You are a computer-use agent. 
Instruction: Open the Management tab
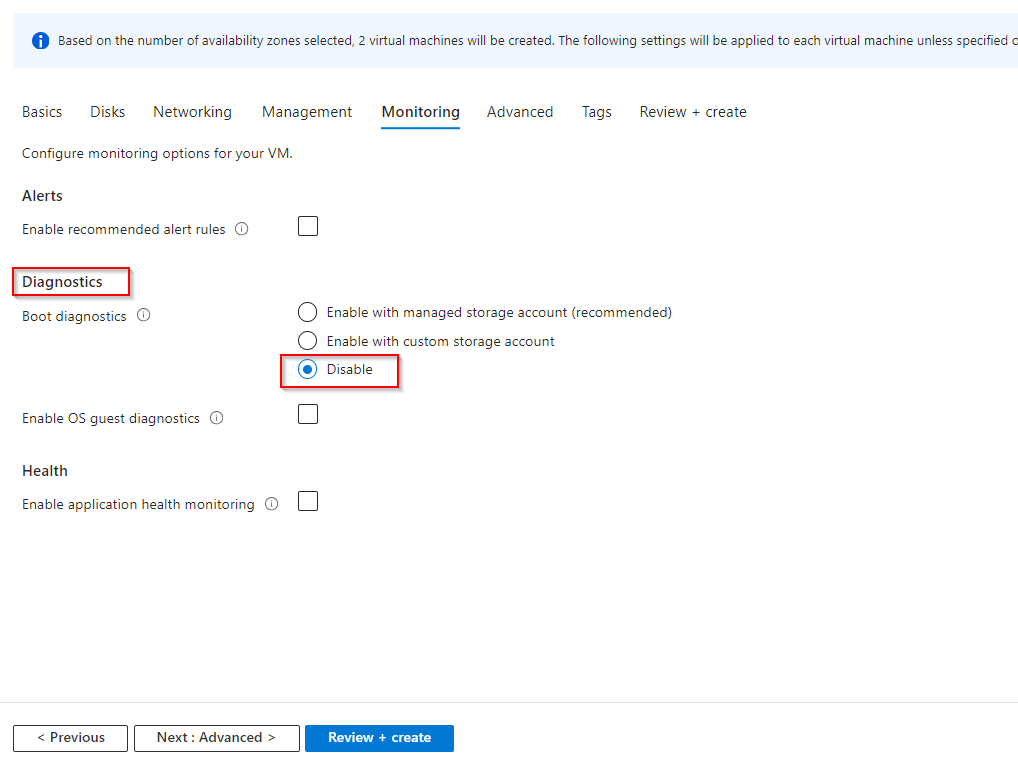coord(307,112)
